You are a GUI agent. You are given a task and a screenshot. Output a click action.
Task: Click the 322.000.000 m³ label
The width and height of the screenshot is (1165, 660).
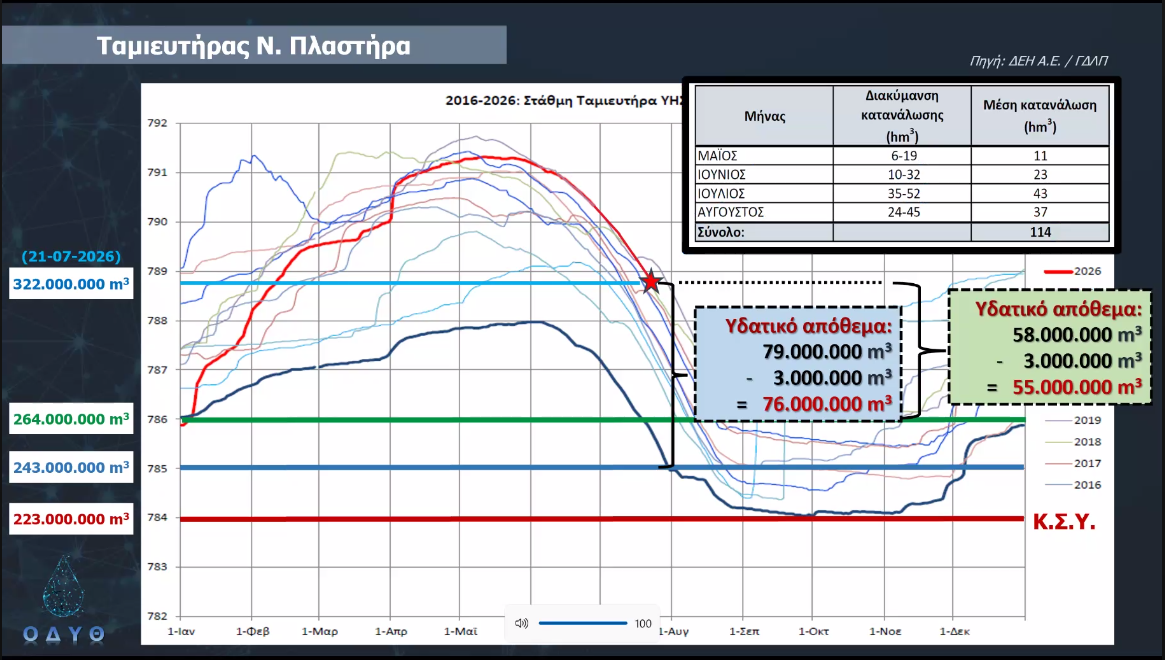pos(71,284)
